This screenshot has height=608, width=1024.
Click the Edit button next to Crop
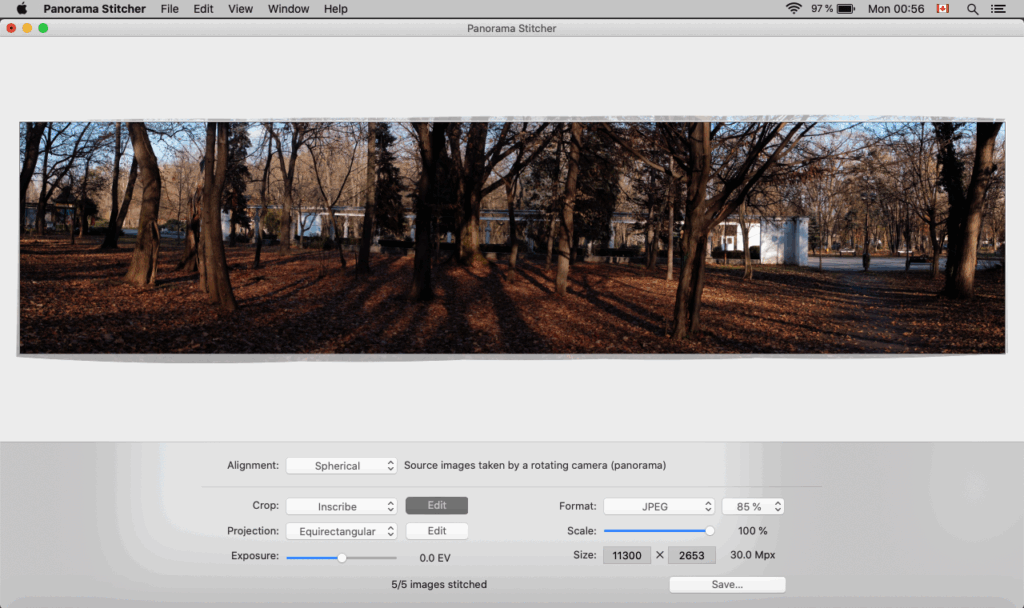(436, 505)
